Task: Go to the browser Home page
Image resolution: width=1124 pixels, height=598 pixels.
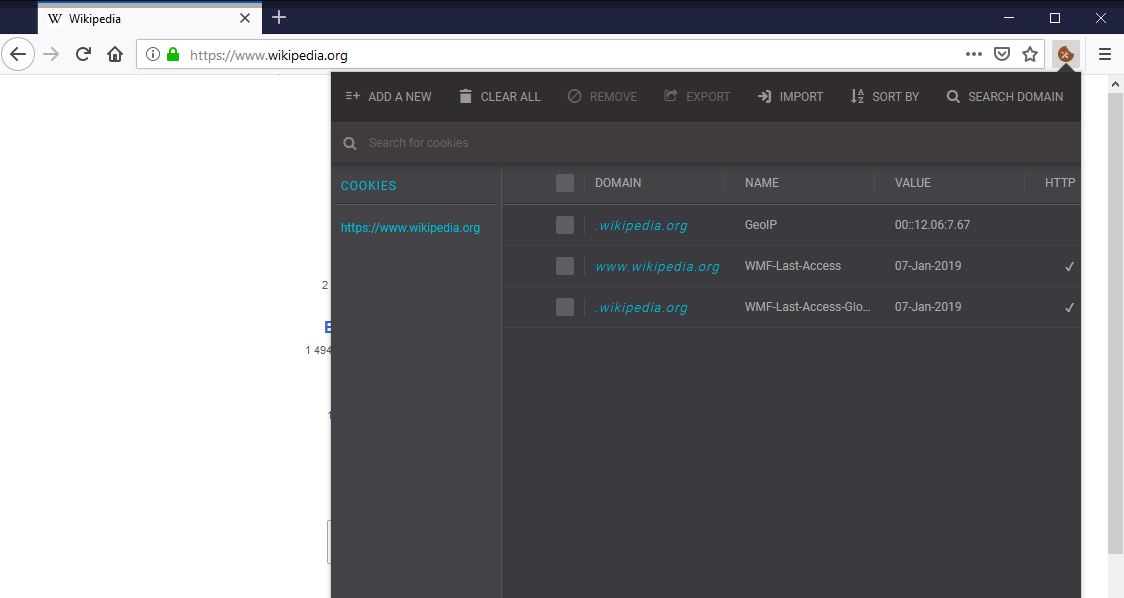Action: (115, 54)
